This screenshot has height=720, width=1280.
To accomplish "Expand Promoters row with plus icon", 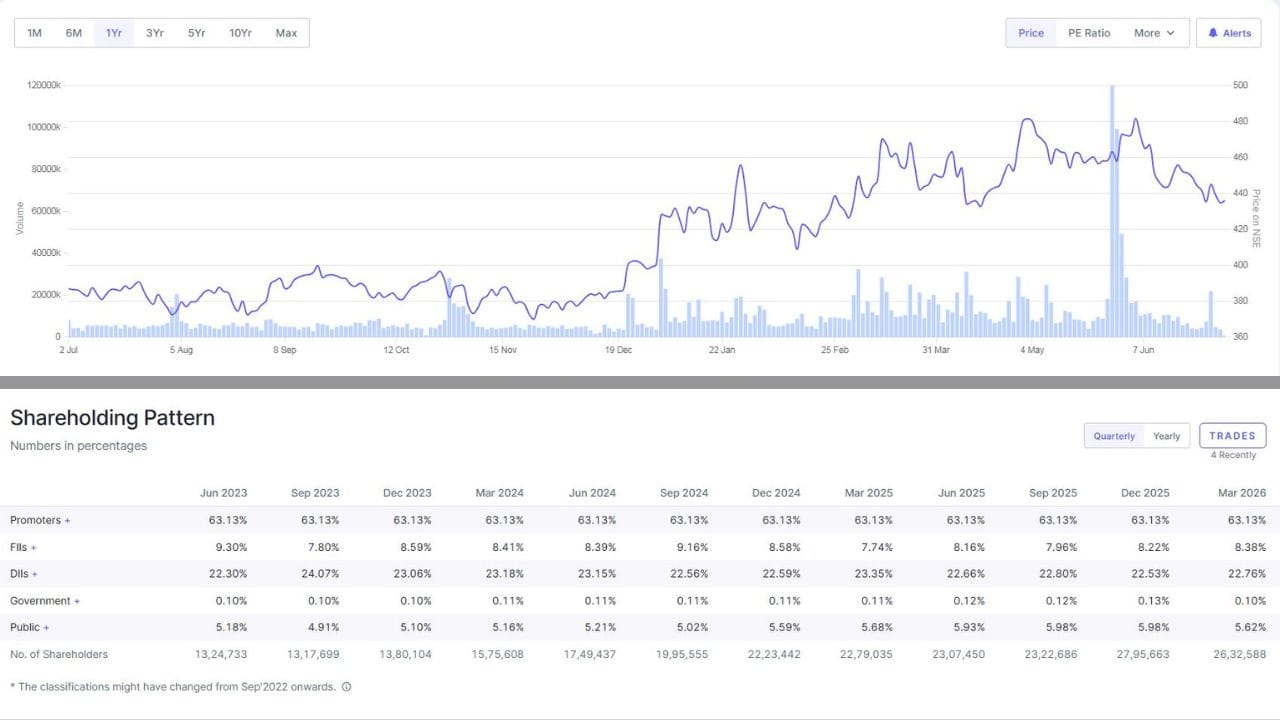I will coord(67,520).
